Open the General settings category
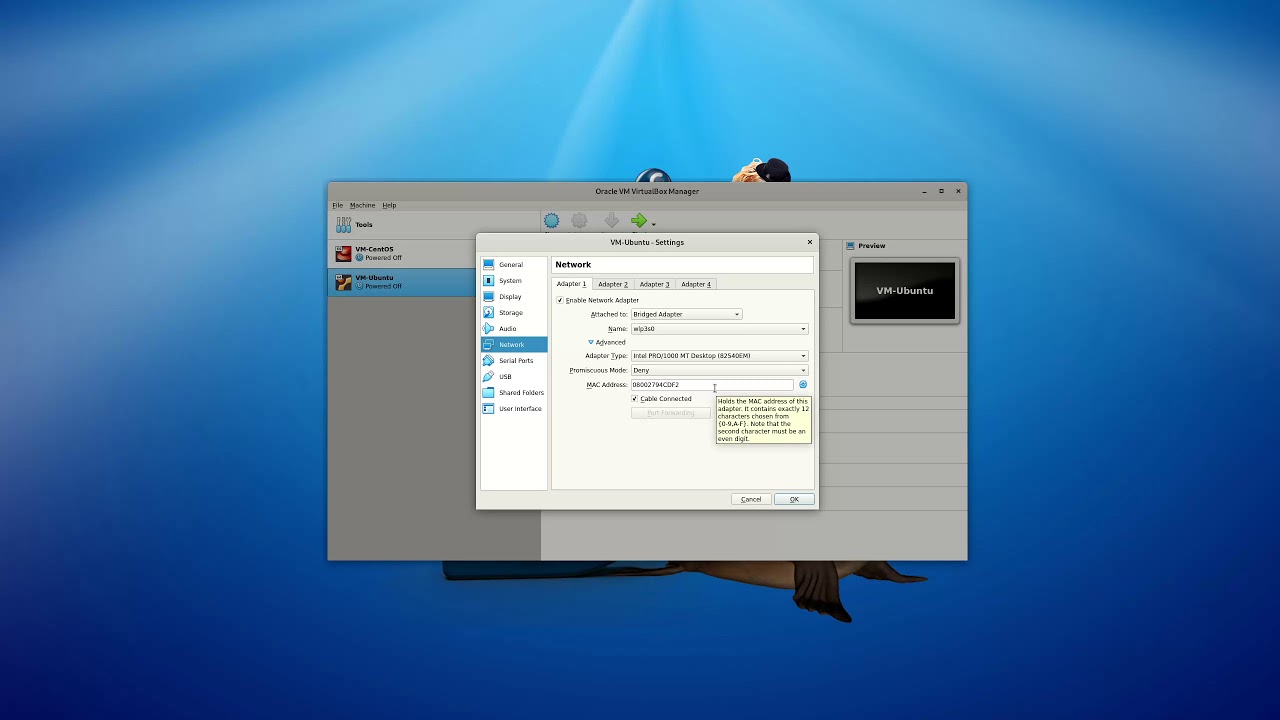 coord(513,265)
